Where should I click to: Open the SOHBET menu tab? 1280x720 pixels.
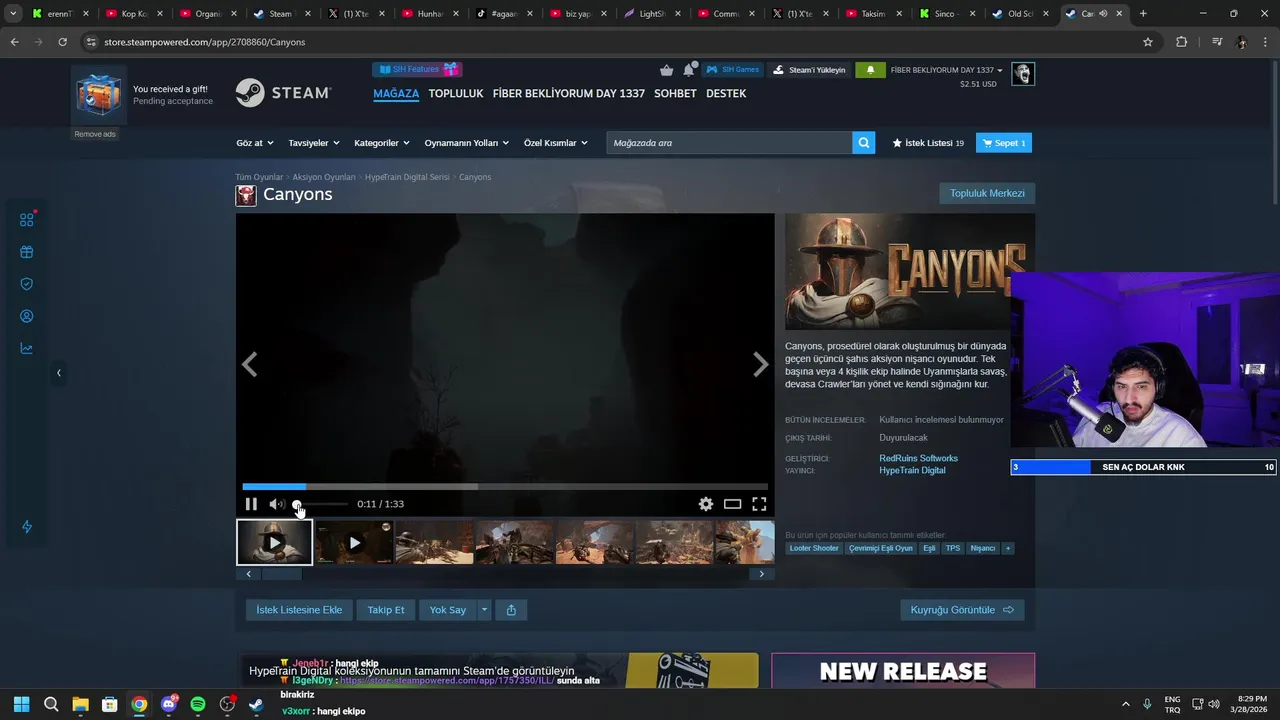pyautogui.click(x=675, y=93)
